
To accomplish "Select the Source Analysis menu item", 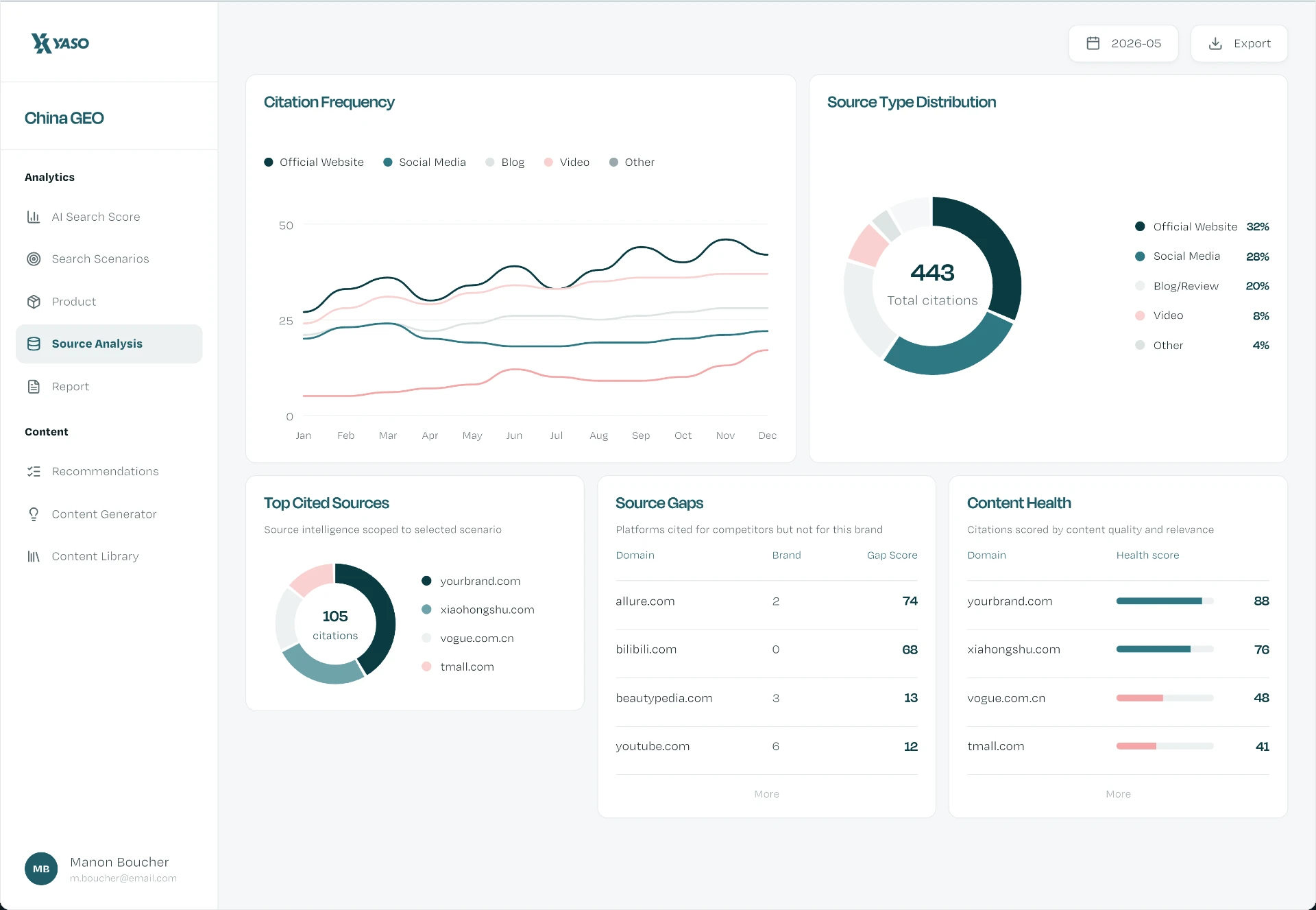I will 109,344.
